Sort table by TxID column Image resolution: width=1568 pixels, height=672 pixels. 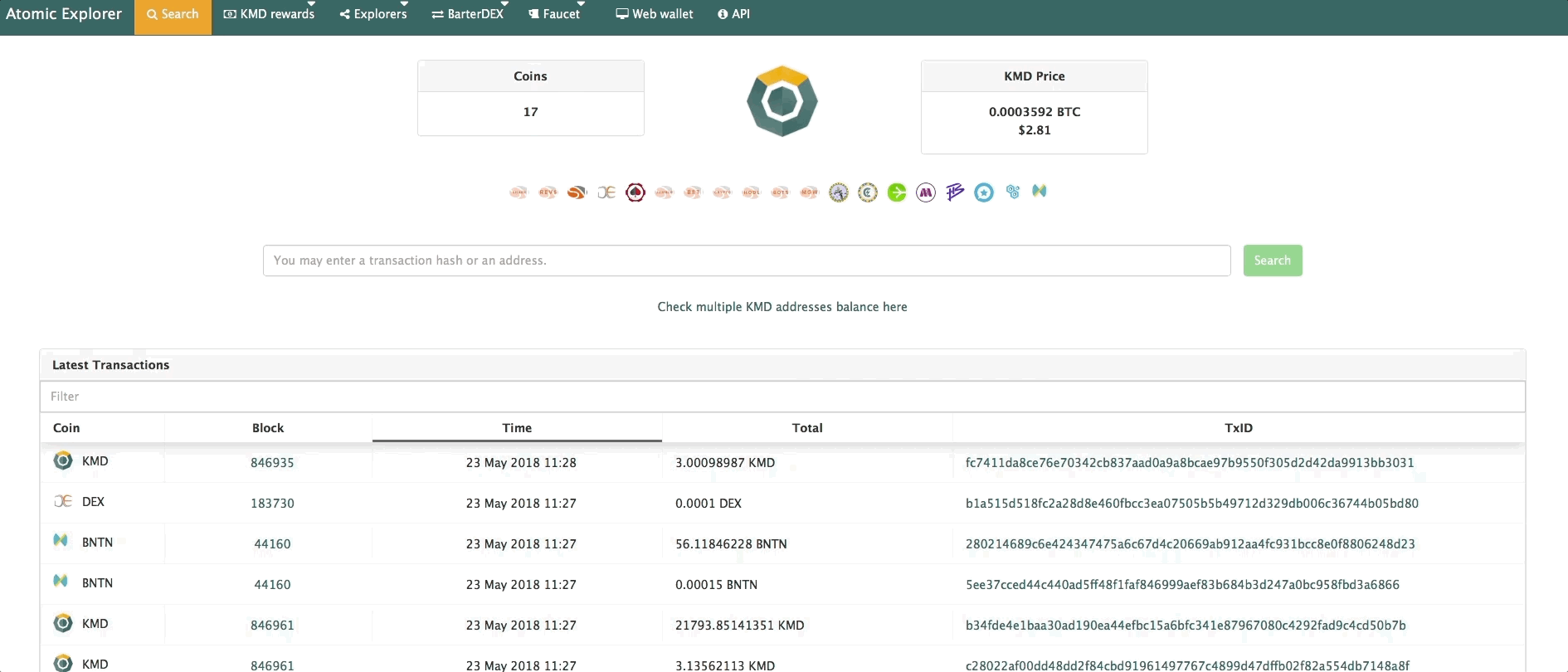1239,428
